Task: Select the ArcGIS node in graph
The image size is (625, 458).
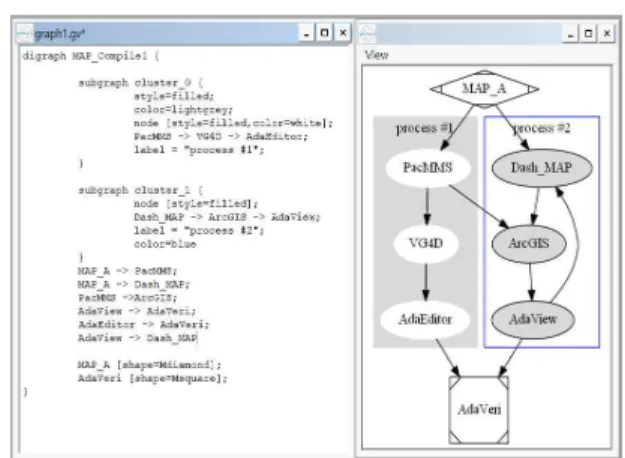Action: click(529, 244)
